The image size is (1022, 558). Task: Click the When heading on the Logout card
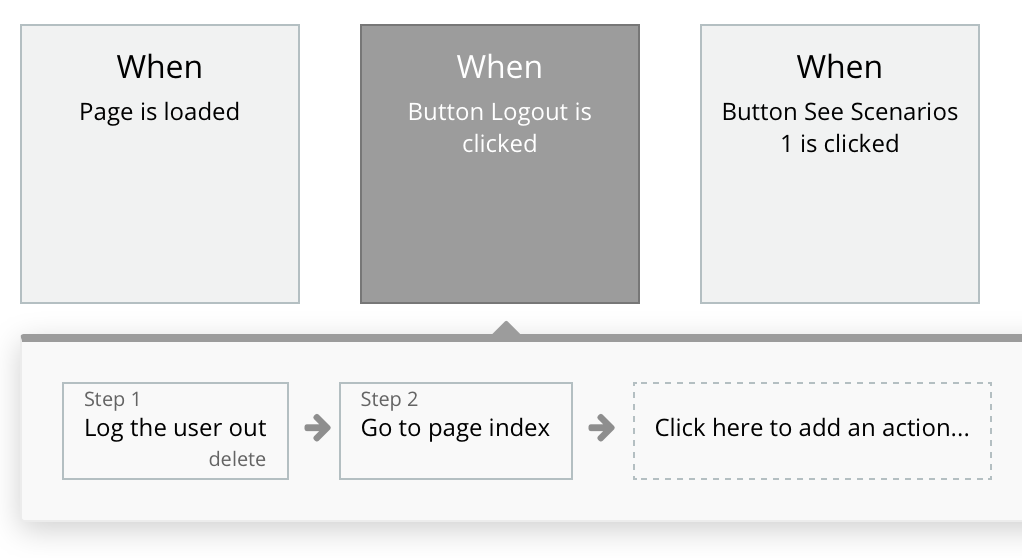click(499, 67)
